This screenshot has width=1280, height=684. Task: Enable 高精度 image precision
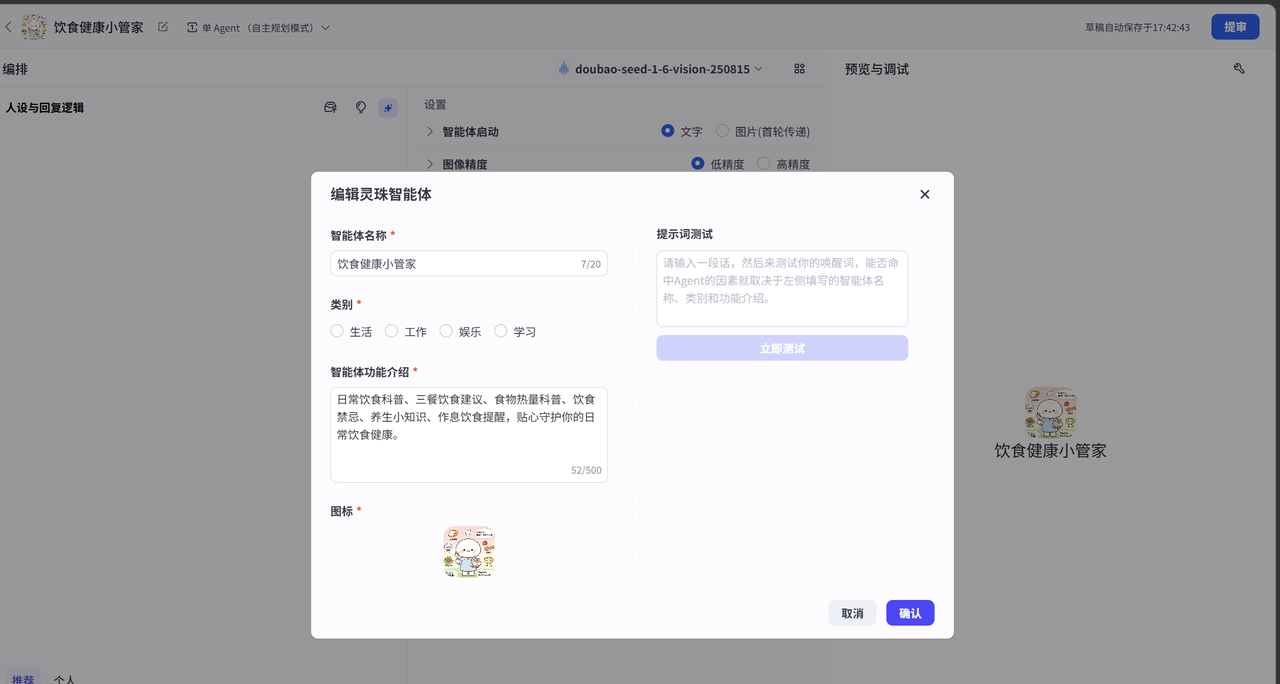760,163
